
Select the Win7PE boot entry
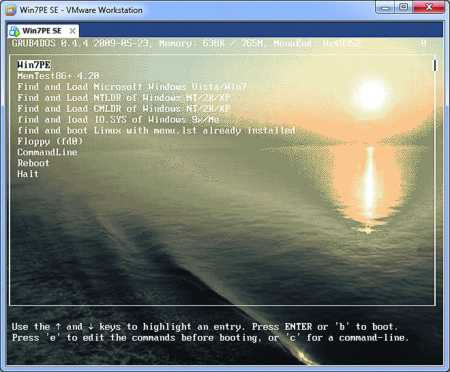tap(34, 65)
